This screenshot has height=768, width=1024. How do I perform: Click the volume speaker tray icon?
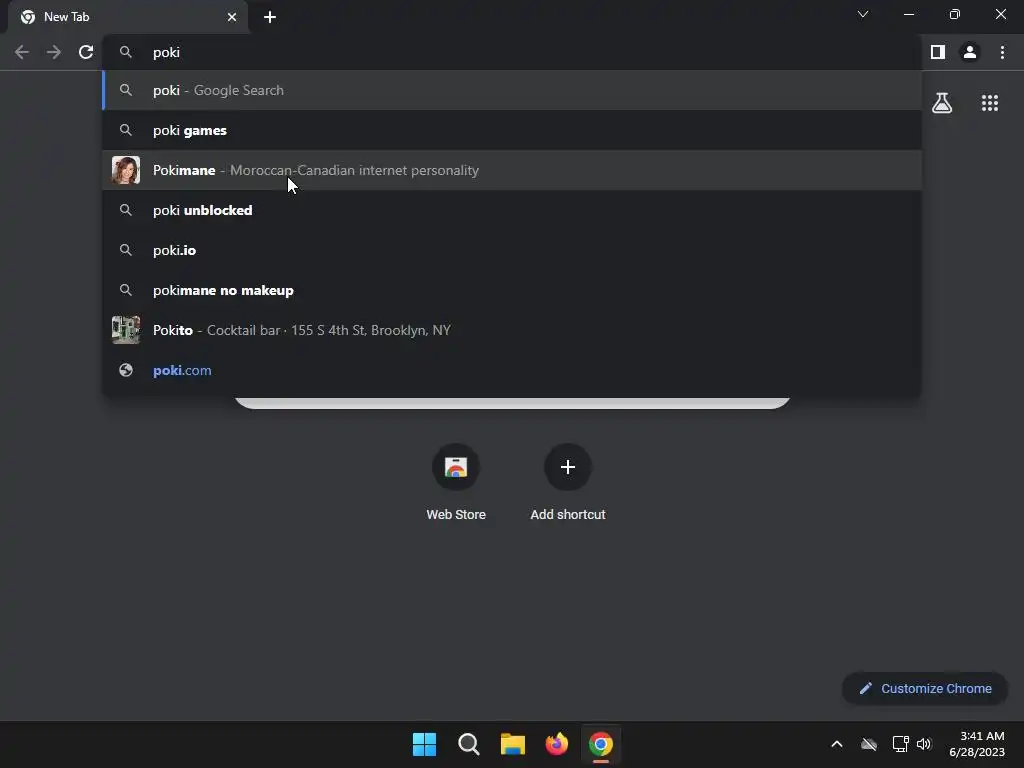(x=924, y=744)
